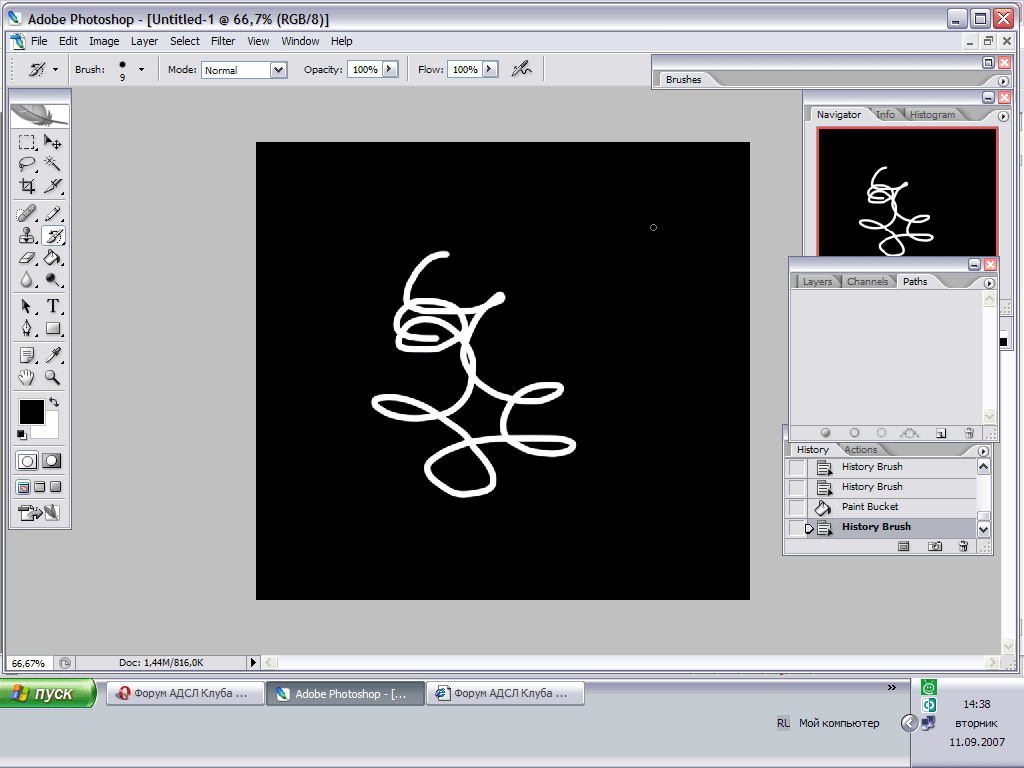The image size is (1024, 768).
Task: Switch to the Actions tab
Action: click(x=860, y=450)
